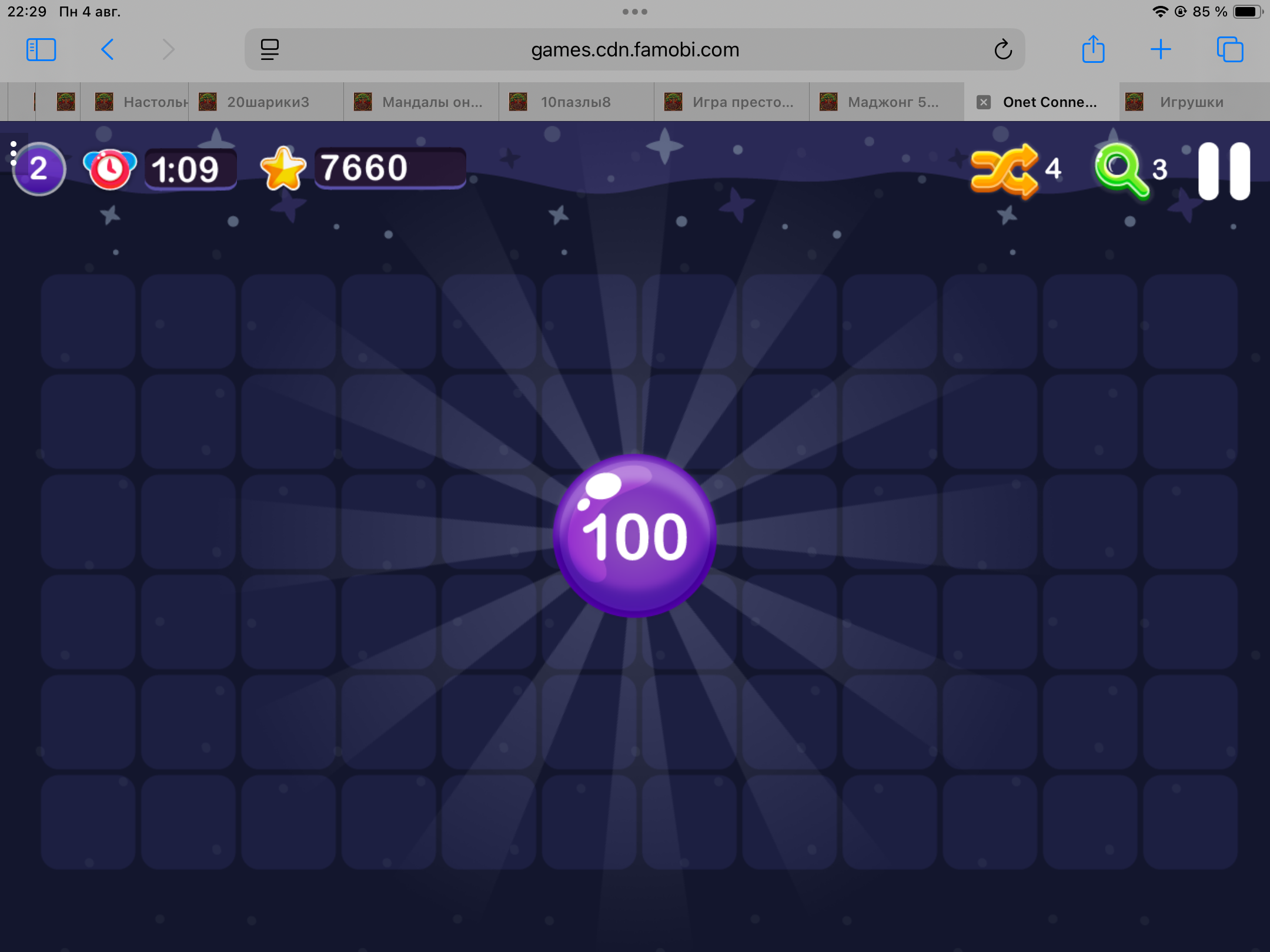Go forward to next page
Image resolution: width=1270 pixels, height=952 pixels.
pos(168,50)
